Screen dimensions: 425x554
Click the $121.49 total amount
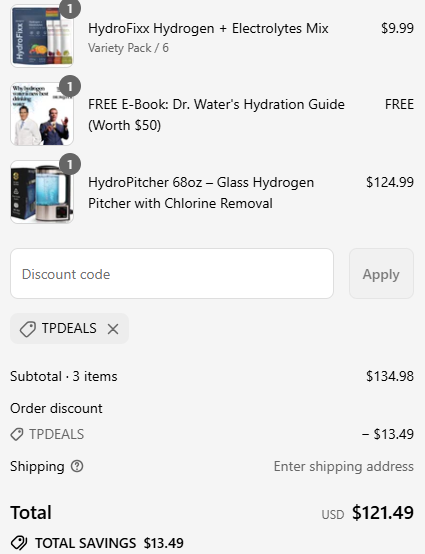383,512
